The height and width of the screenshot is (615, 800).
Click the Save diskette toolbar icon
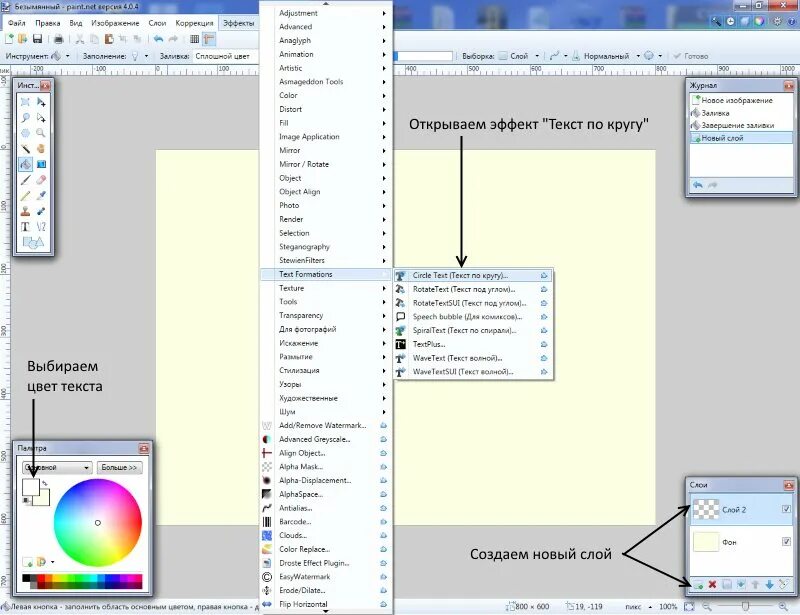click(x=37, y=39)
